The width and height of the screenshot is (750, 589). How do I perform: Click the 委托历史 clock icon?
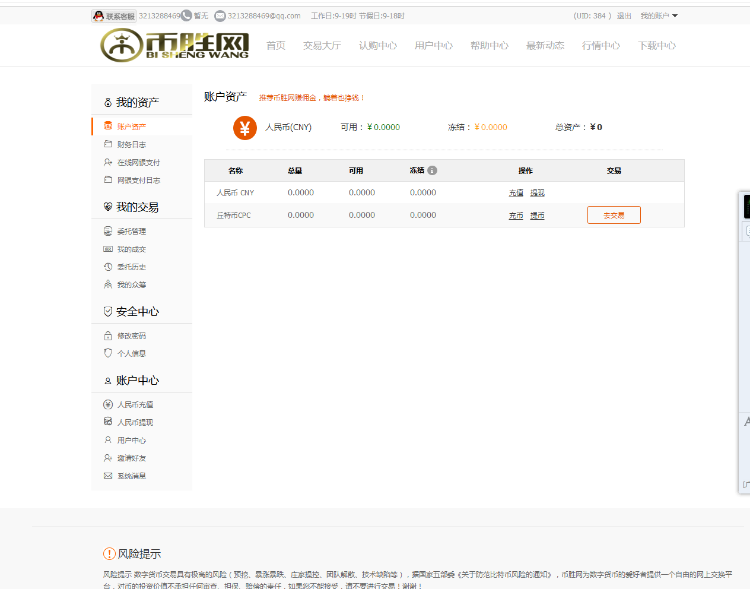pos(108,267)
